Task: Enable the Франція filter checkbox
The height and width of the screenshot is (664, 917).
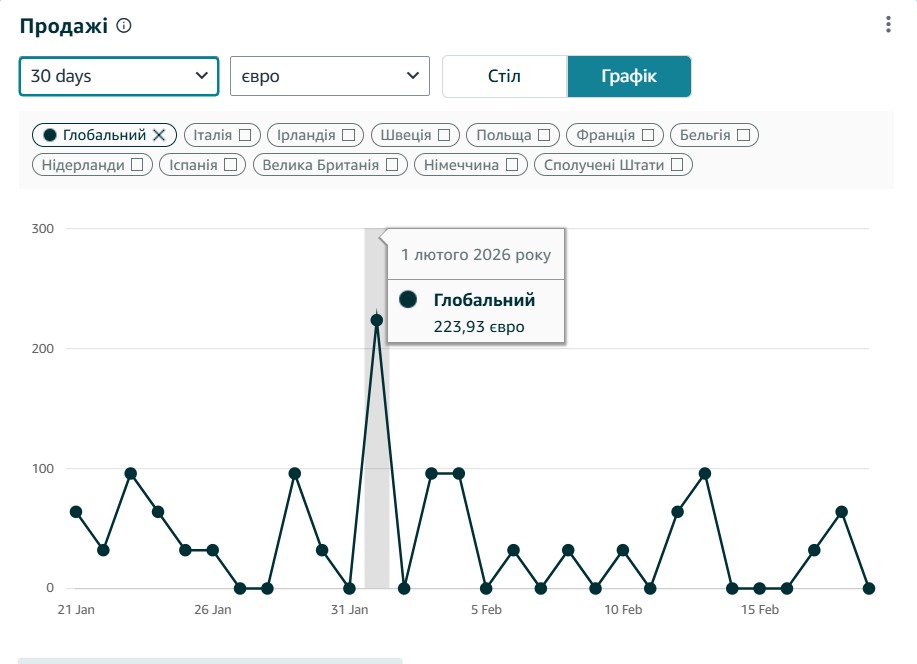Action: click(x=648, y=135)
